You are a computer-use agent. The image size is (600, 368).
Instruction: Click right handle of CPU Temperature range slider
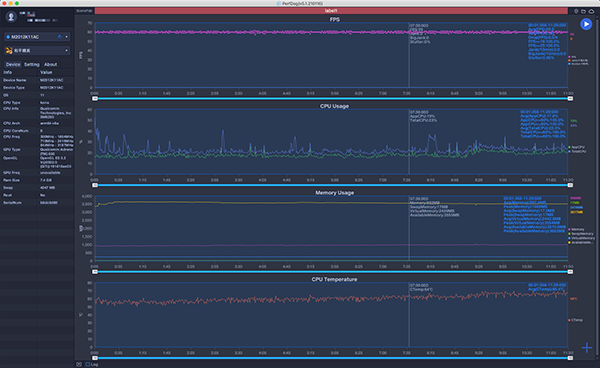pos(570,358)
